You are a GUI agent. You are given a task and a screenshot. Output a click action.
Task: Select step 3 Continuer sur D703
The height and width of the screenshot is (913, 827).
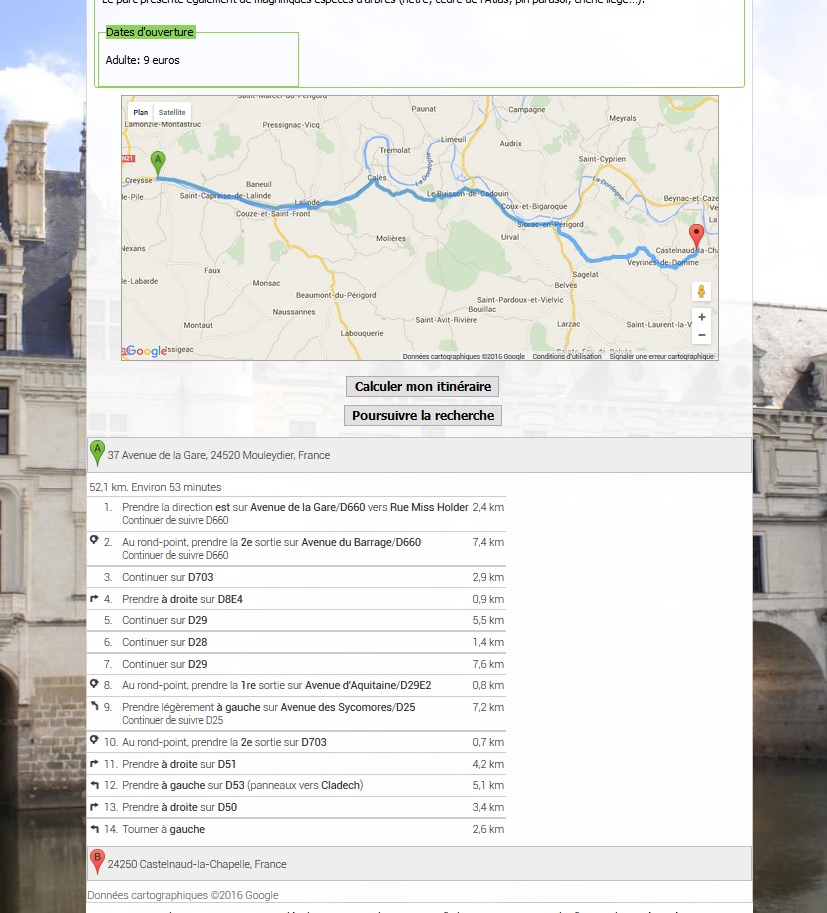pos(296,577)
